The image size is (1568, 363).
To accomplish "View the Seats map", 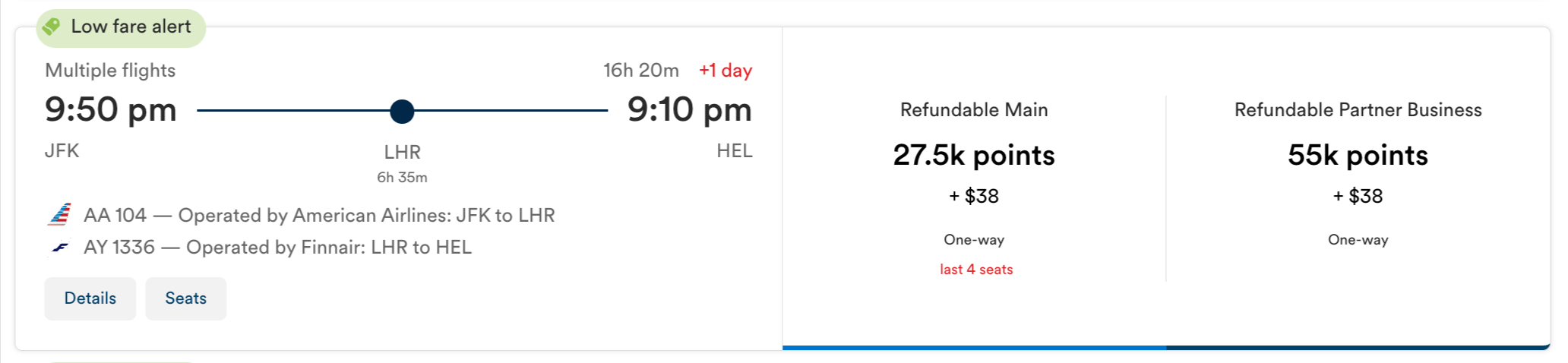I will pos(185,298).
